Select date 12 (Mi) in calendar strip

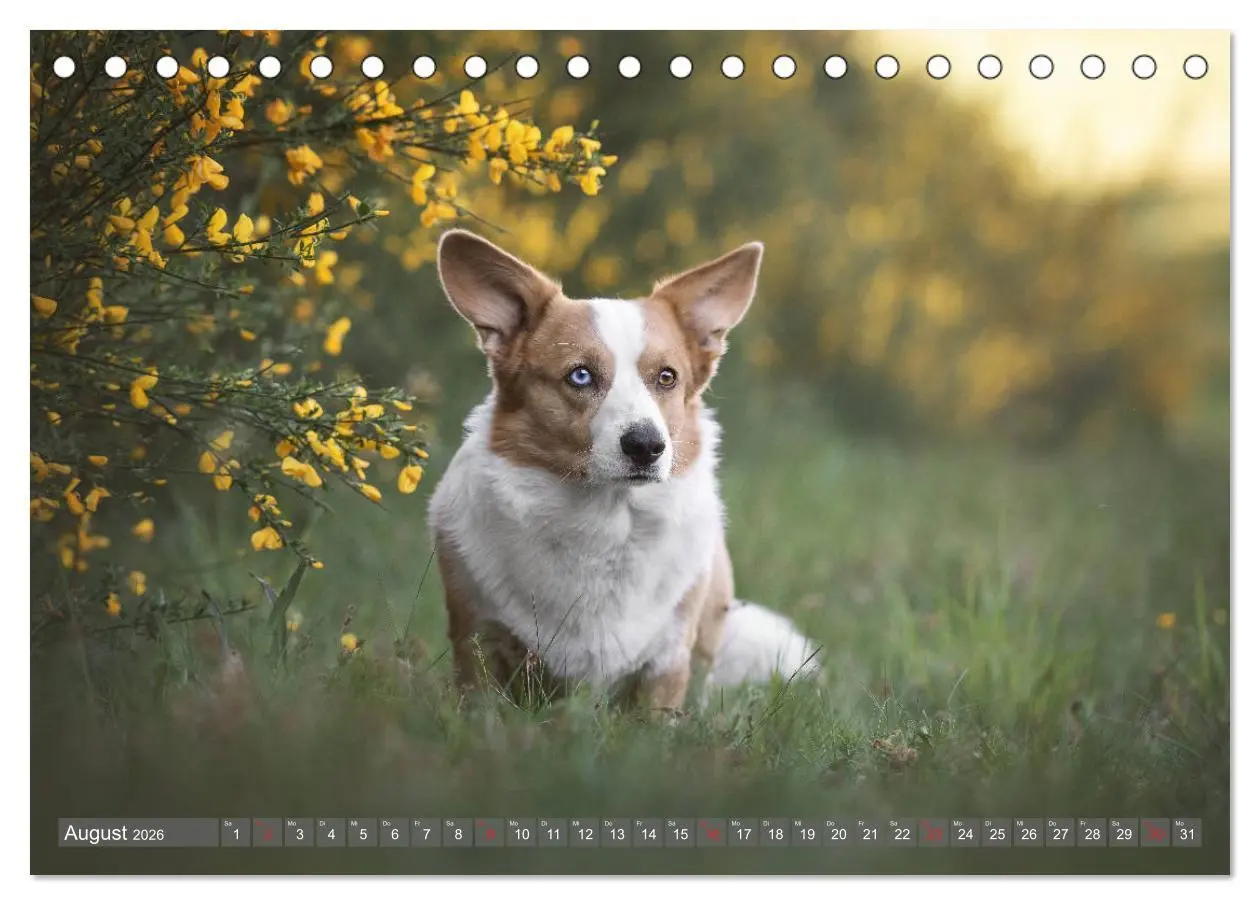click(585, 833)
